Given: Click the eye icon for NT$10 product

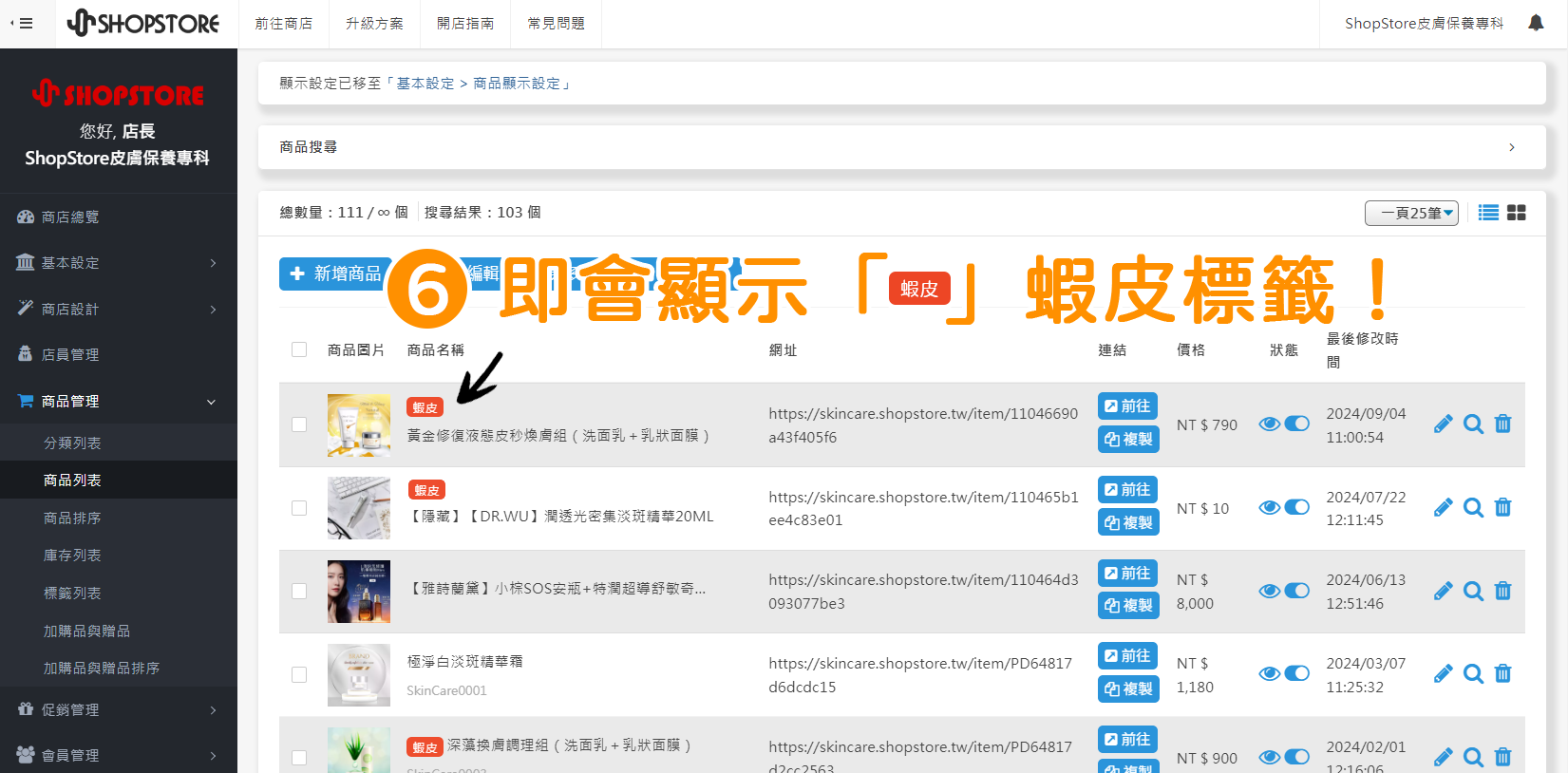Looking at the screenshot, I should 1270,507.
